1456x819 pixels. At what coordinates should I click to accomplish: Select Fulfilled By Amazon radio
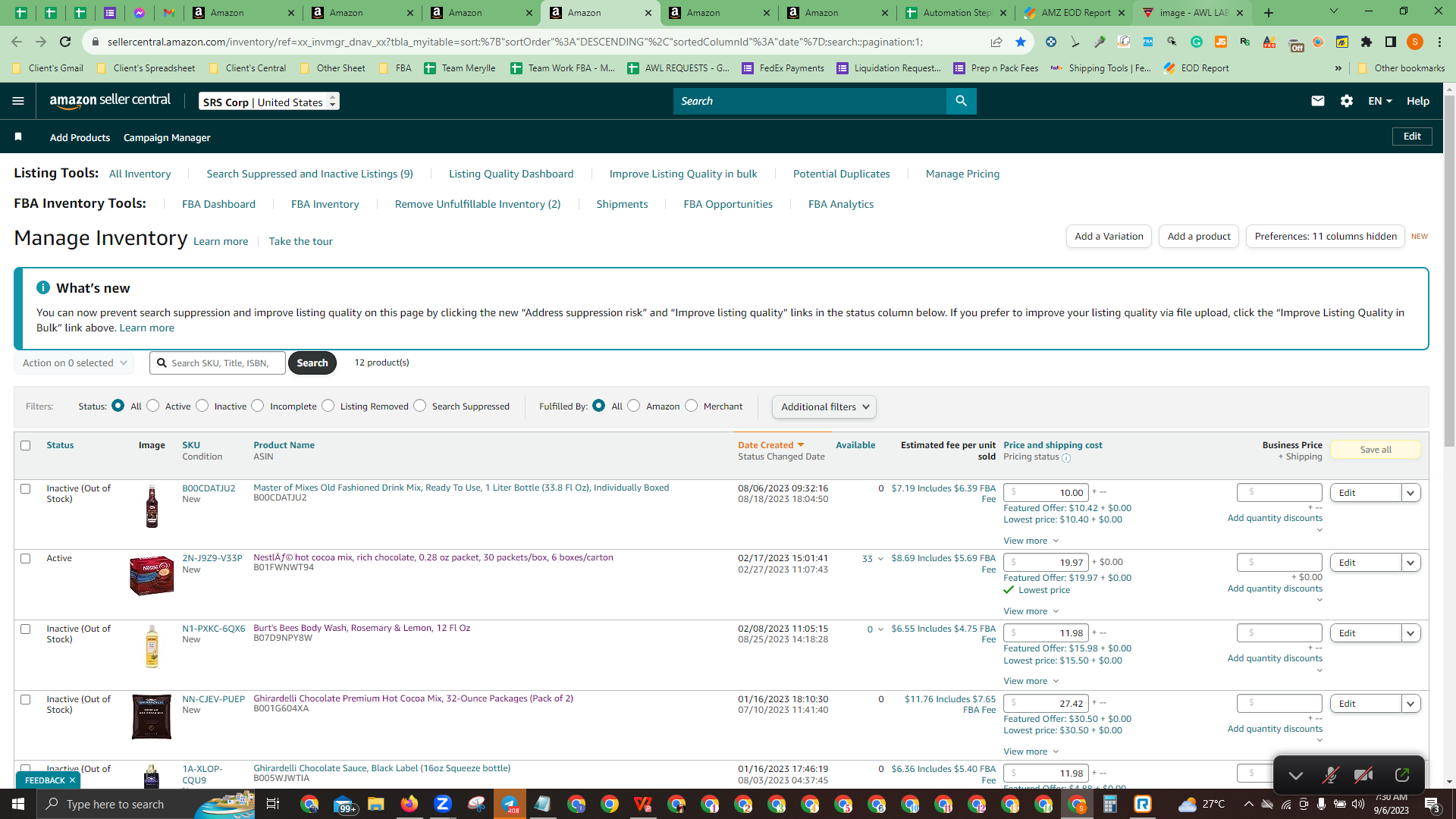pyautogui.click(x=634, y=406)
